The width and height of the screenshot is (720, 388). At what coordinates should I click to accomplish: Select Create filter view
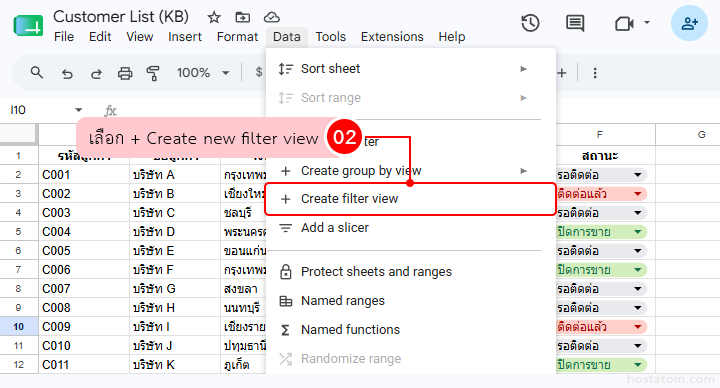(x=410, y=199)
